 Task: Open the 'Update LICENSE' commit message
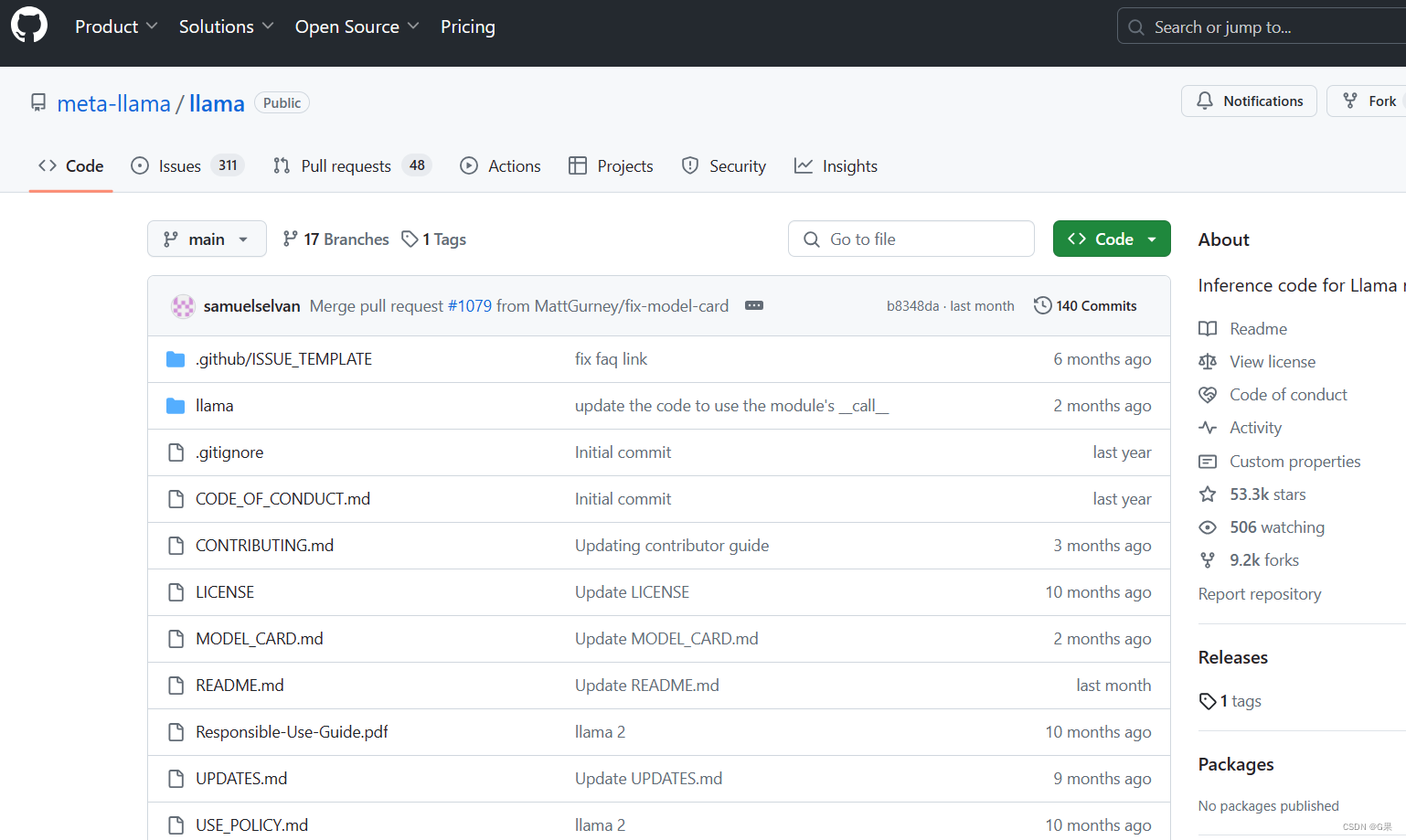click(632, 592)
